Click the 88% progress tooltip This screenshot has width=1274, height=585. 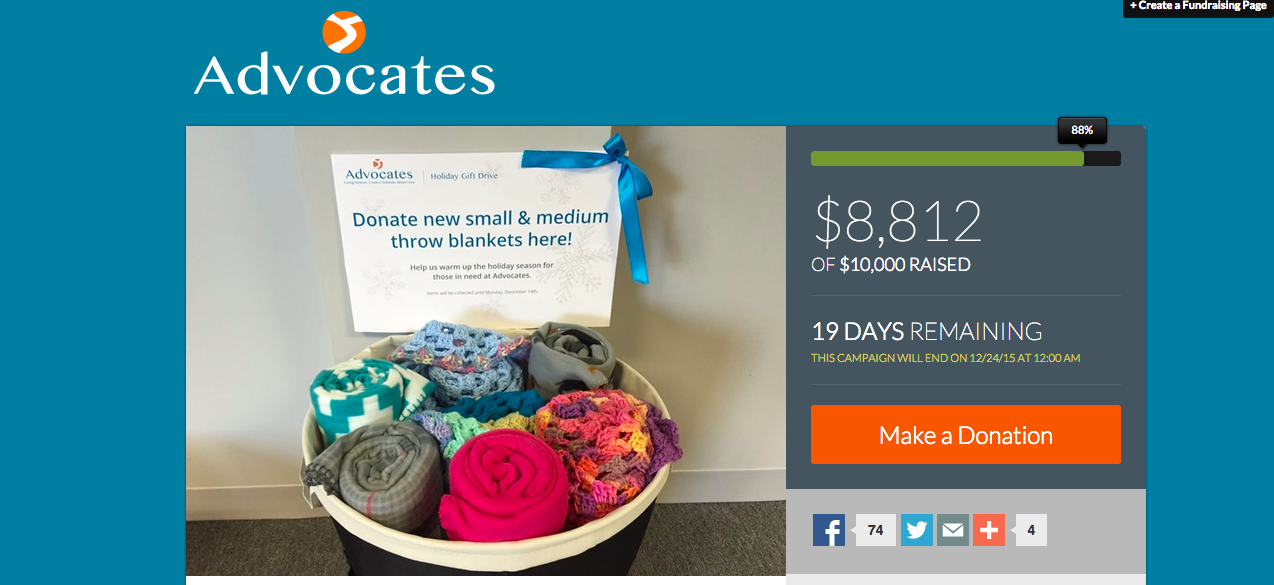click(x=1083, y=130)
